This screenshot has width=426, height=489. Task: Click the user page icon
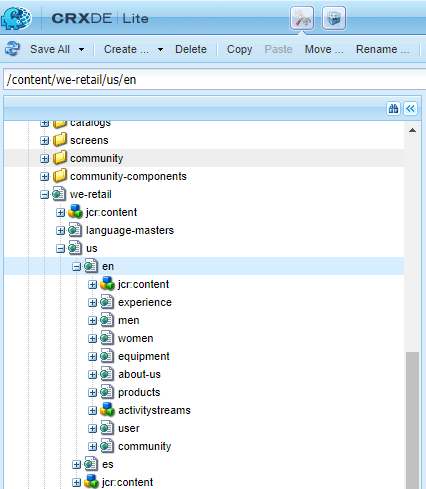coord(107,428)
